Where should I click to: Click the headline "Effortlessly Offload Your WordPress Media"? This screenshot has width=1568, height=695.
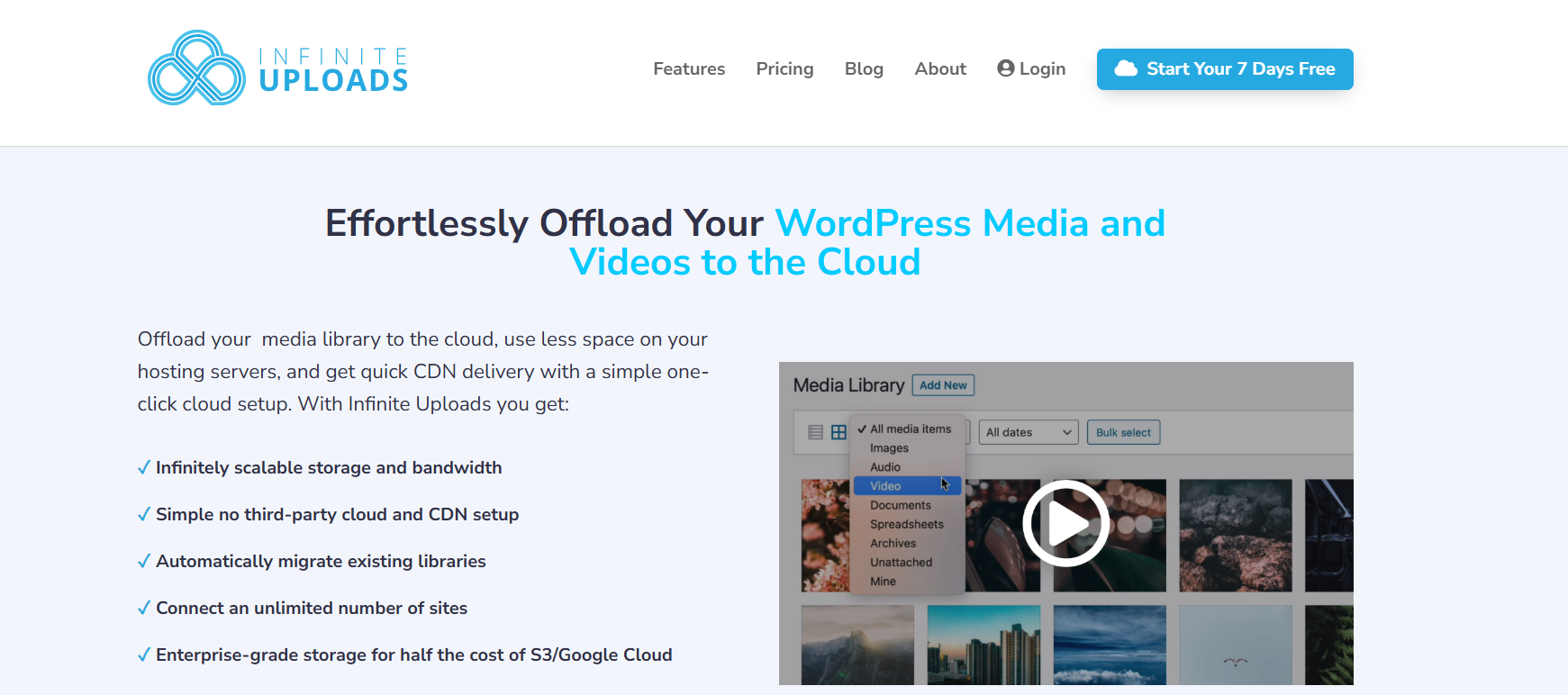pos(746,242)
